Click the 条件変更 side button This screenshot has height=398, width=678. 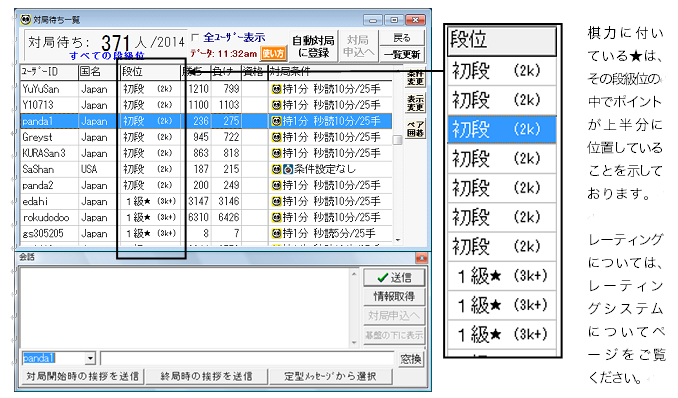pyautogui.click(x=415, y=77)
